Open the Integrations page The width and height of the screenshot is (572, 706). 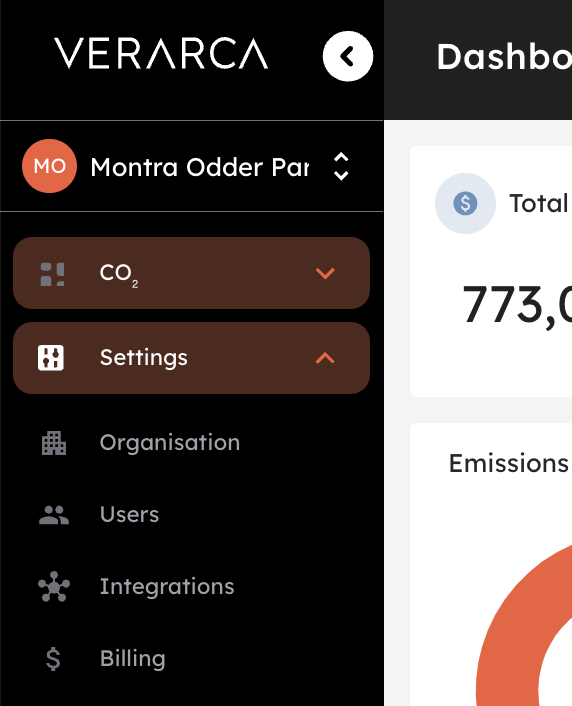[x=167, y=586]
